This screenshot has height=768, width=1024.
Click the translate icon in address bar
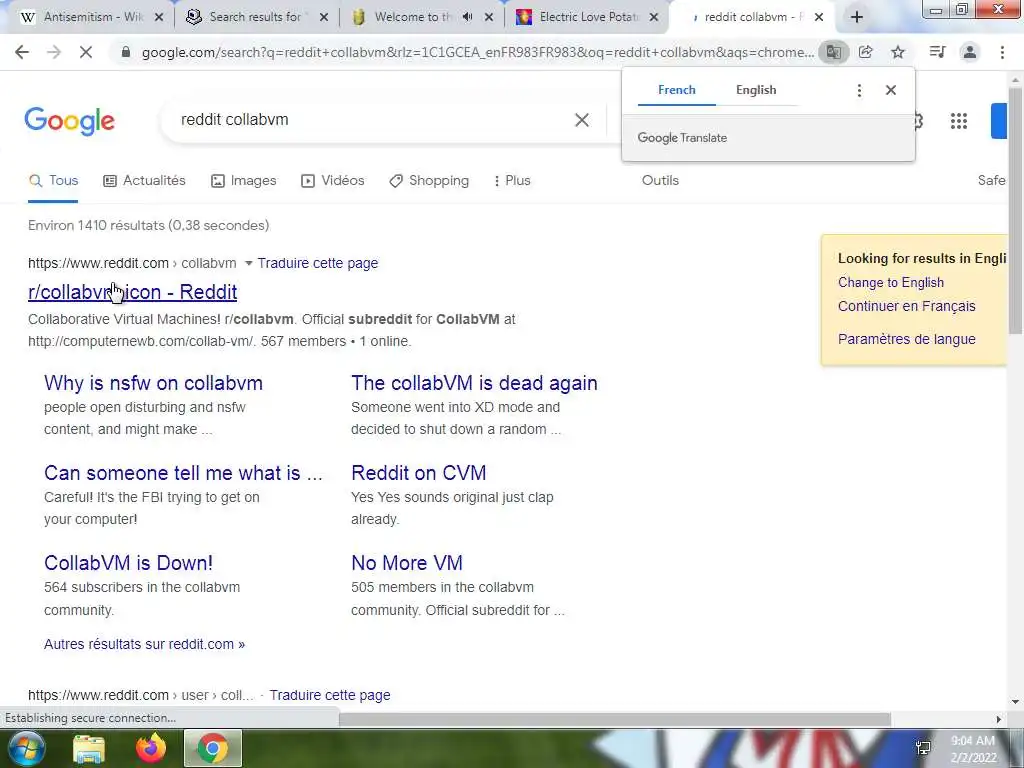(x=833, y=52)
